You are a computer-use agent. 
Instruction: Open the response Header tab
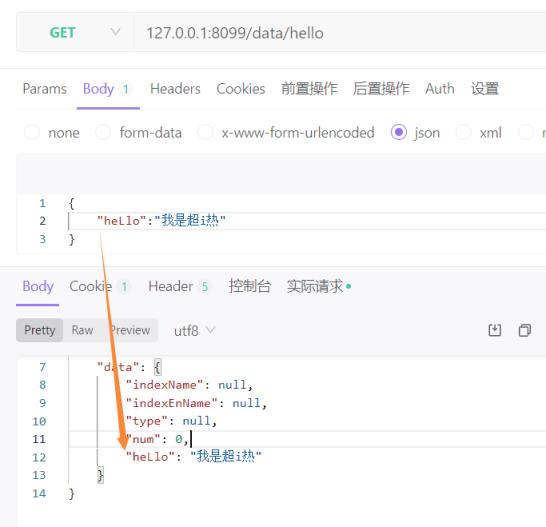[178, 286]
